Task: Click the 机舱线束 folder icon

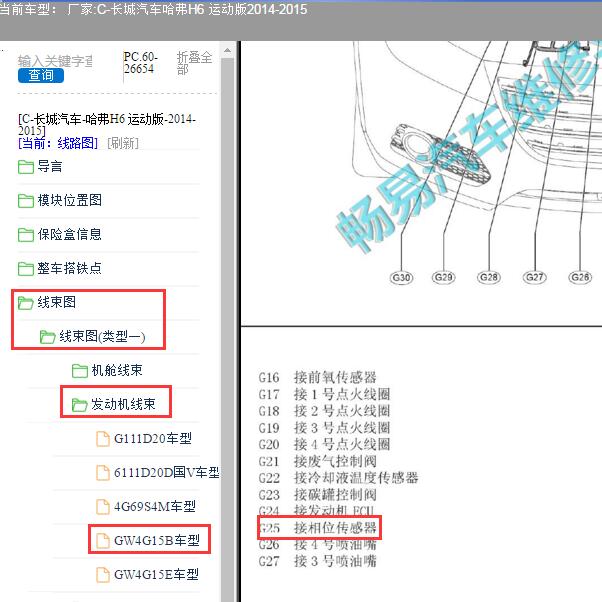Action: 80,370
